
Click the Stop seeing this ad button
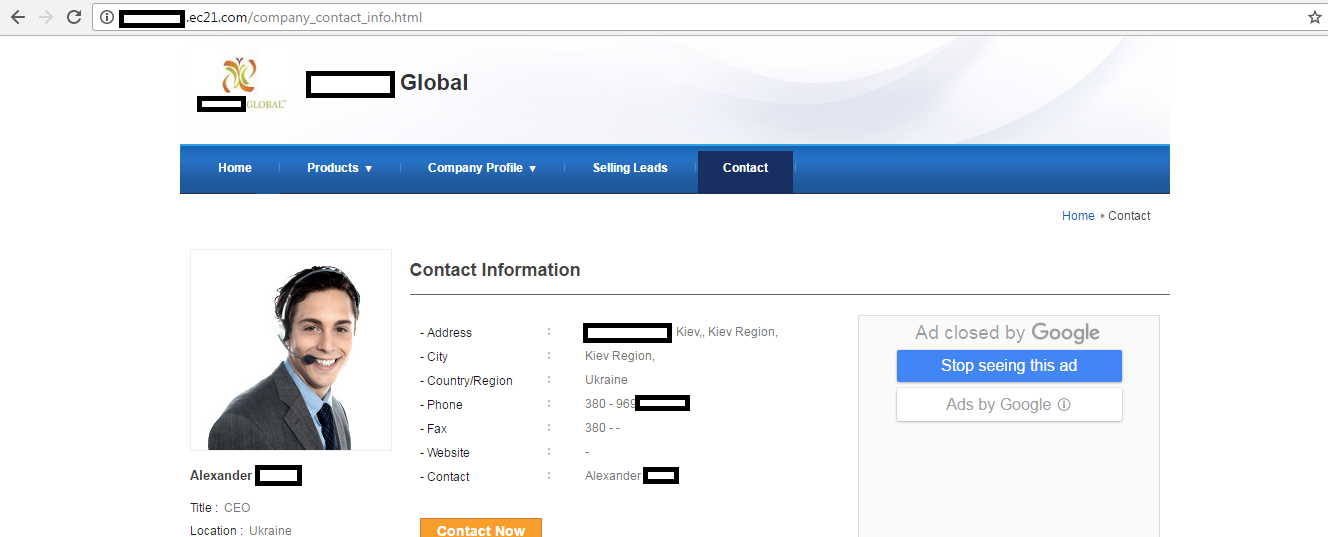tap(1009, 366)
